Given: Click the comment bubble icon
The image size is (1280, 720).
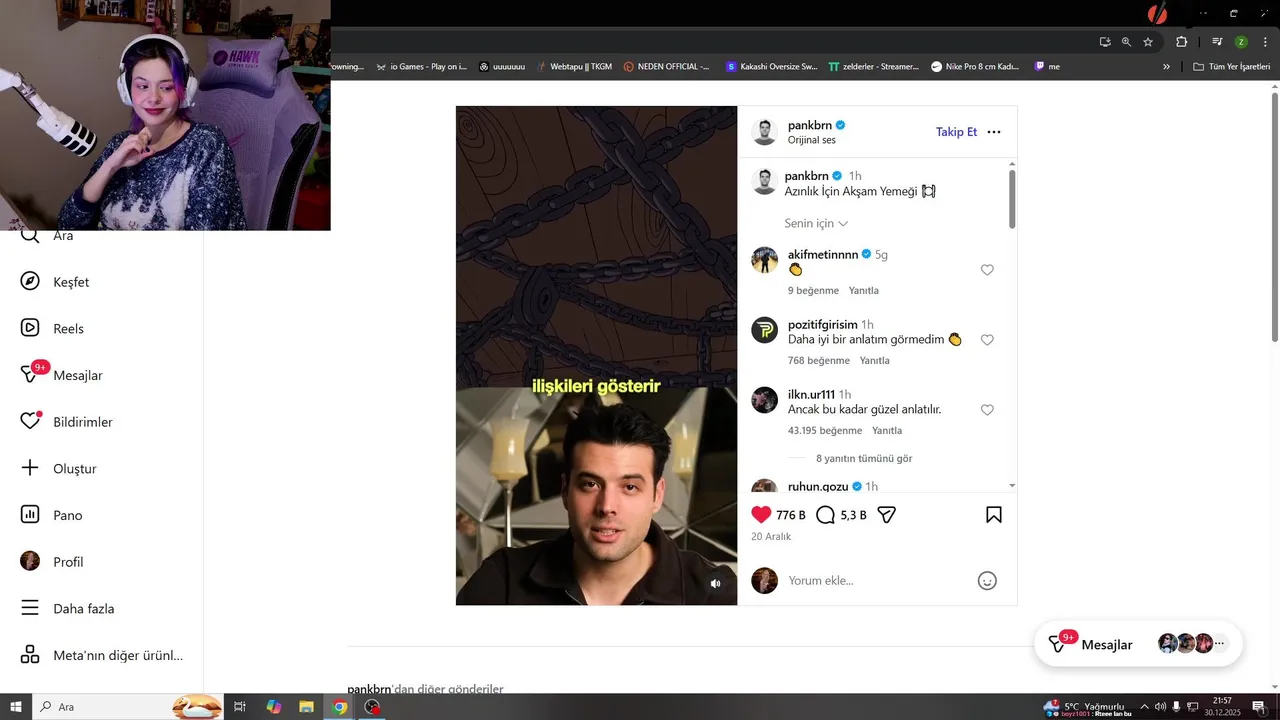Looking at the screenshot, I should (x=825, y=514).
